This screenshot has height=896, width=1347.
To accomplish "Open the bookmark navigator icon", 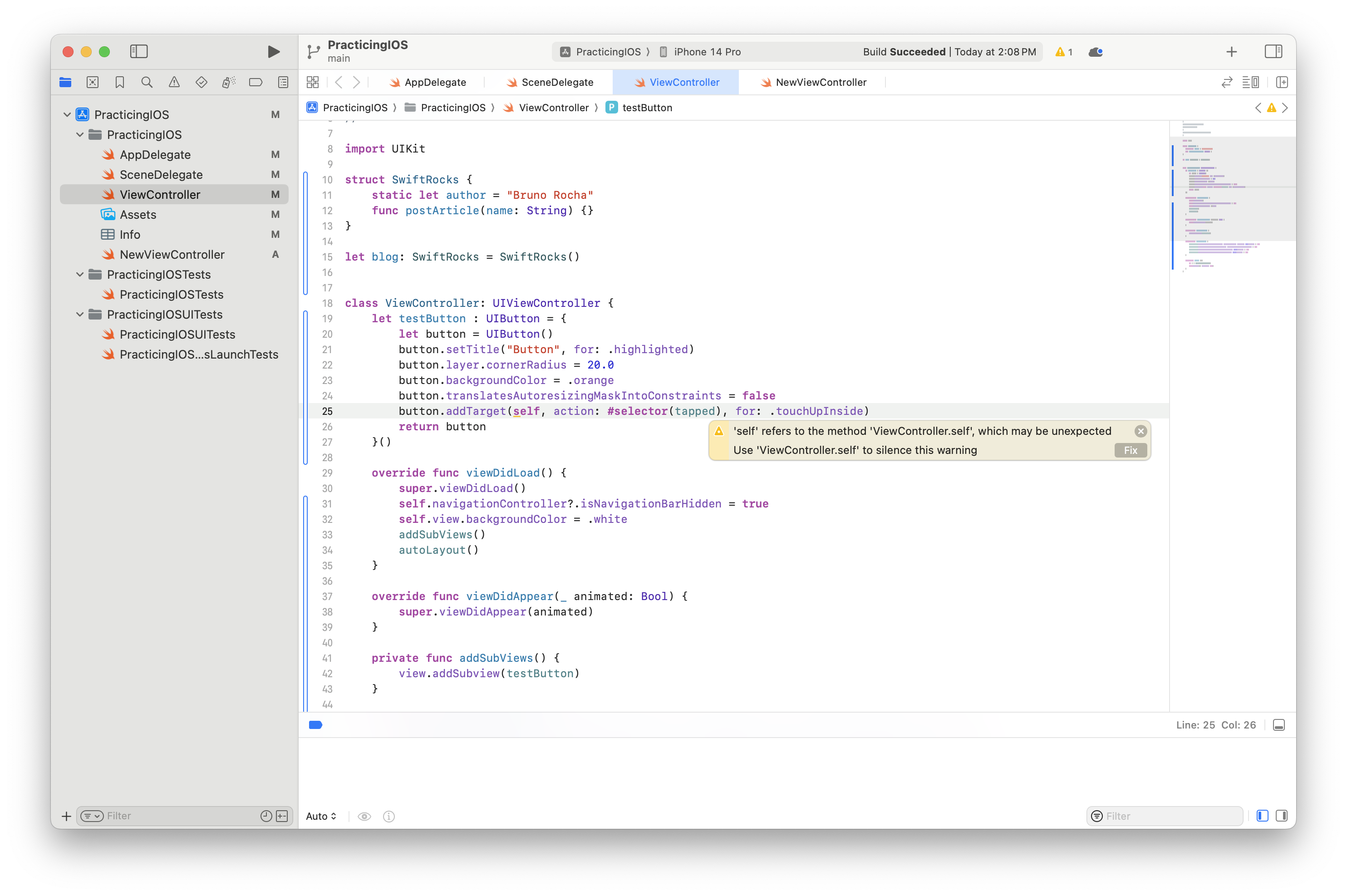I will point(119,82).
